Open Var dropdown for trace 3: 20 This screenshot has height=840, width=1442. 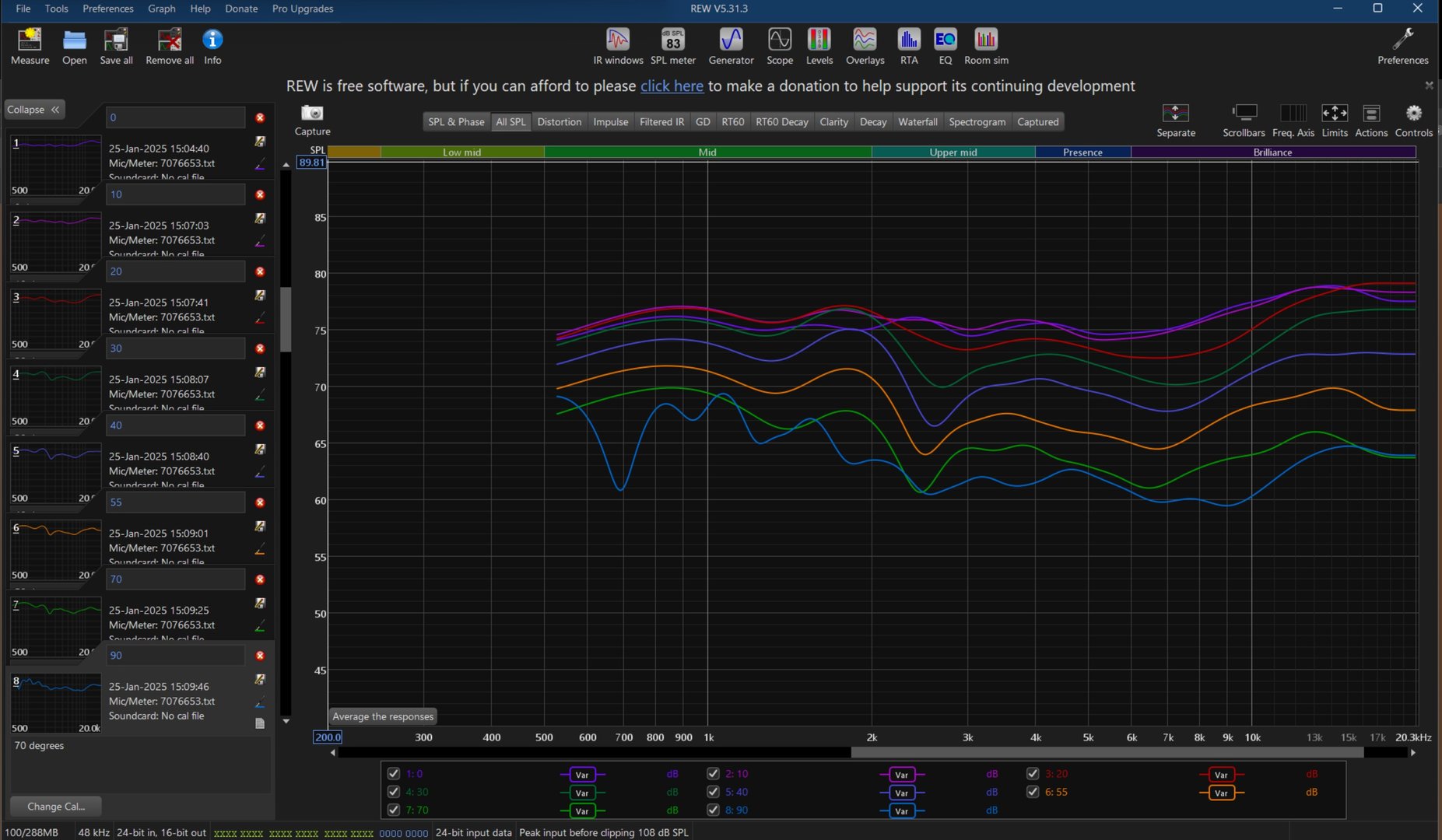coord(1221,775)
